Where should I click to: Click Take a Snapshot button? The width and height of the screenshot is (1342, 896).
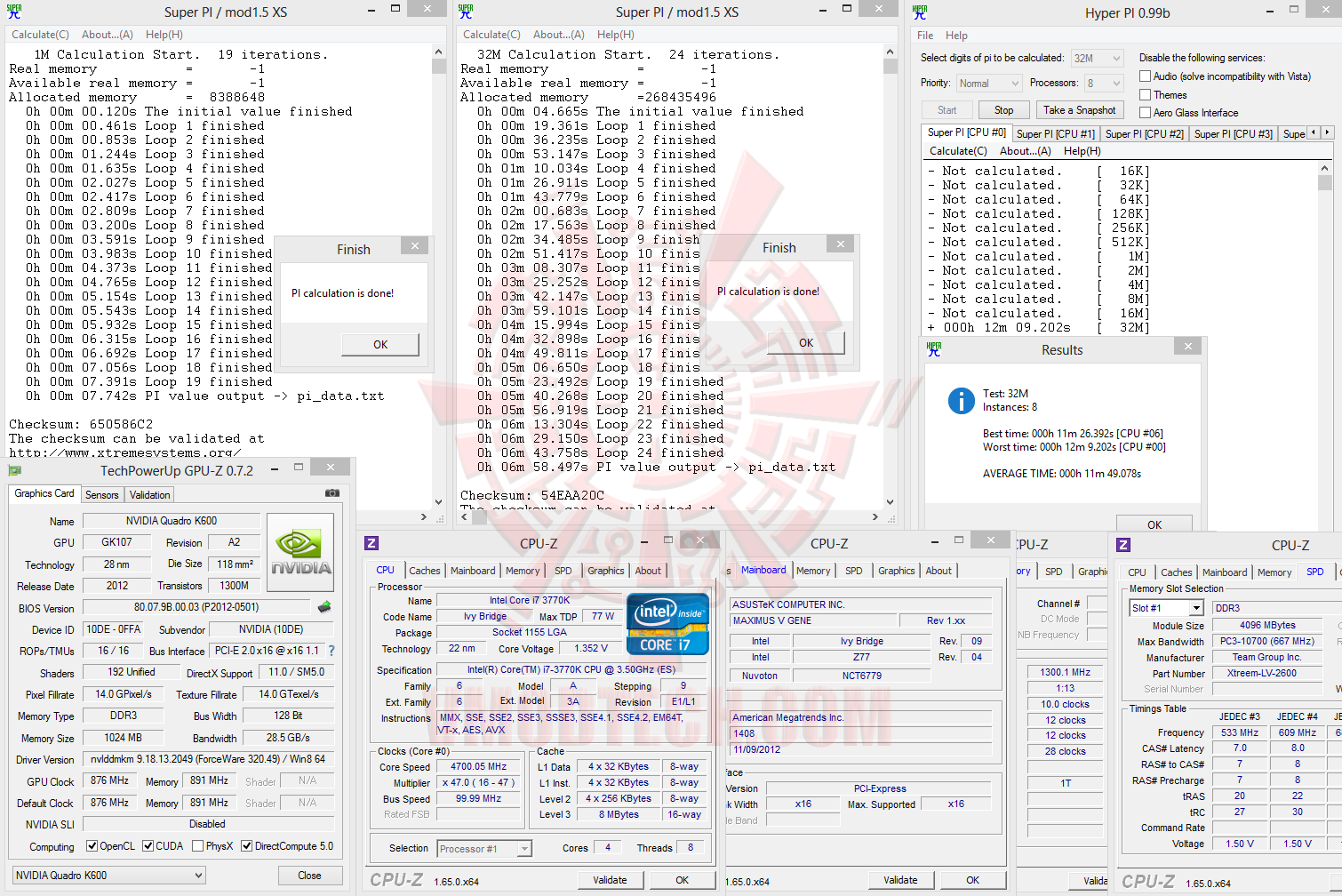tap(1080, 110)
